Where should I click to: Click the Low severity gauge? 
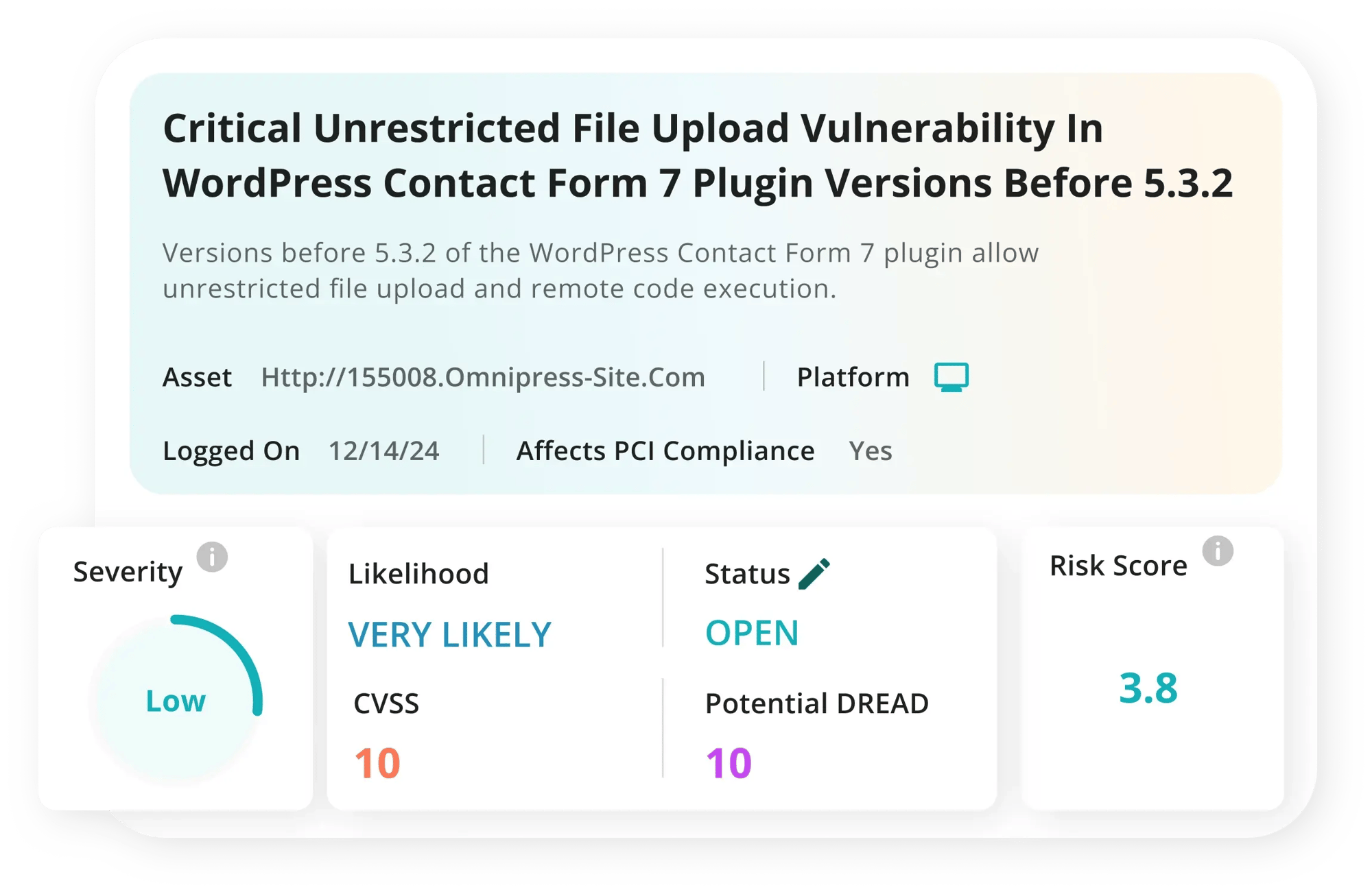(176, 698)
